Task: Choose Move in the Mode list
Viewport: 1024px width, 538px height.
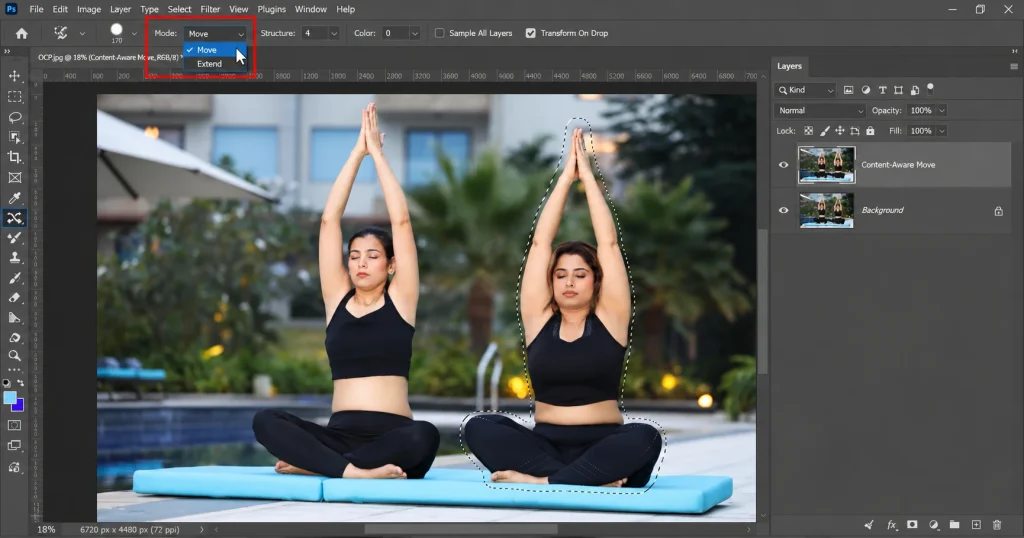Action: coord(215,50)
